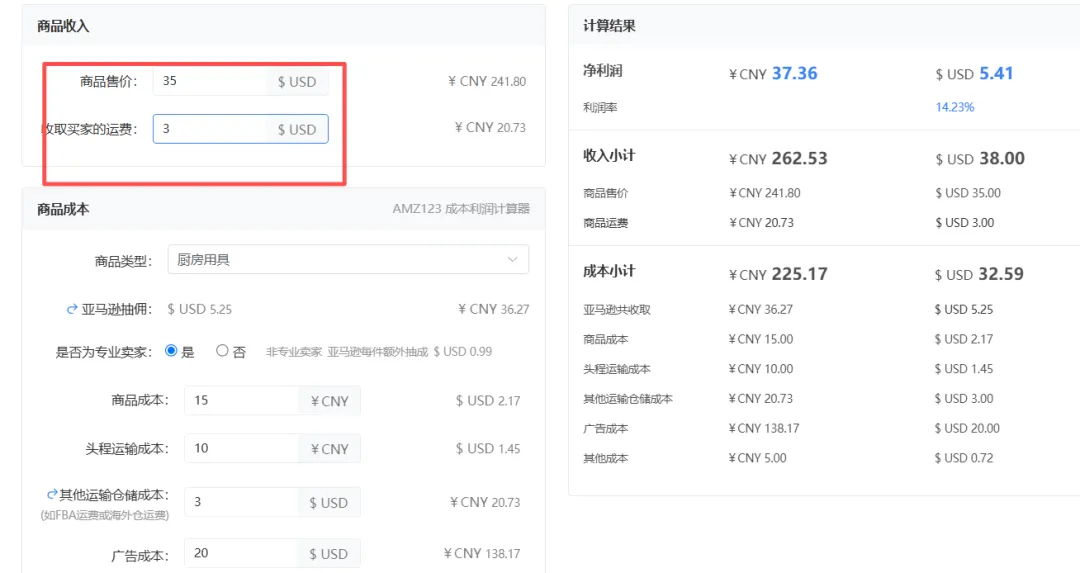Click the AMZ123 成本利润计算器 label
1080x573 pixels.
461,209
